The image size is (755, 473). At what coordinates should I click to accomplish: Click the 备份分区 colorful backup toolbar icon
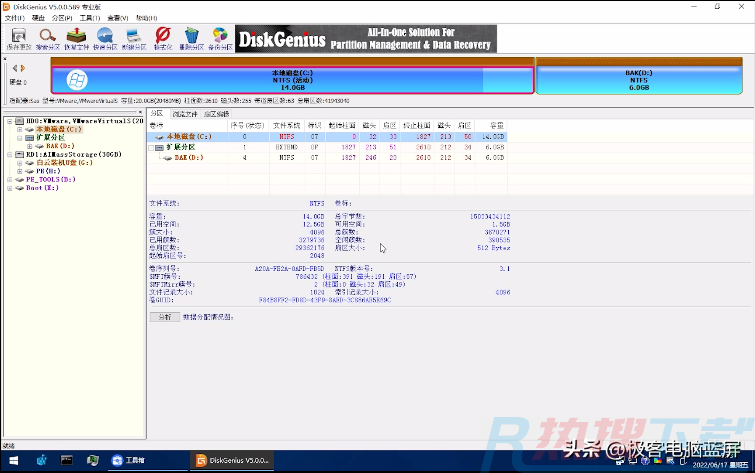pyautogui.click(x=220, y=39)
